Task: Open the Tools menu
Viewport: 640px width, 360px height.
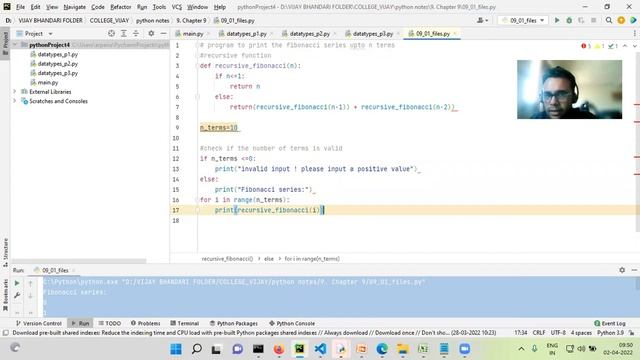Action: click(x=159, y=7)
